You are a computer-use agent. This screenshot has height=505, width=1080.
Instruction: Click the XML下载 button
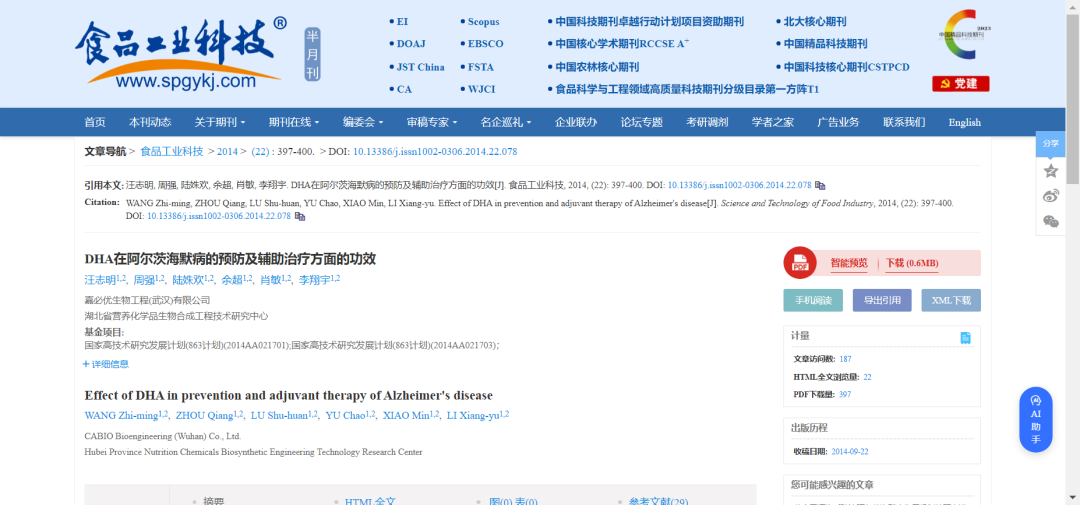click(x=951, y=300)
